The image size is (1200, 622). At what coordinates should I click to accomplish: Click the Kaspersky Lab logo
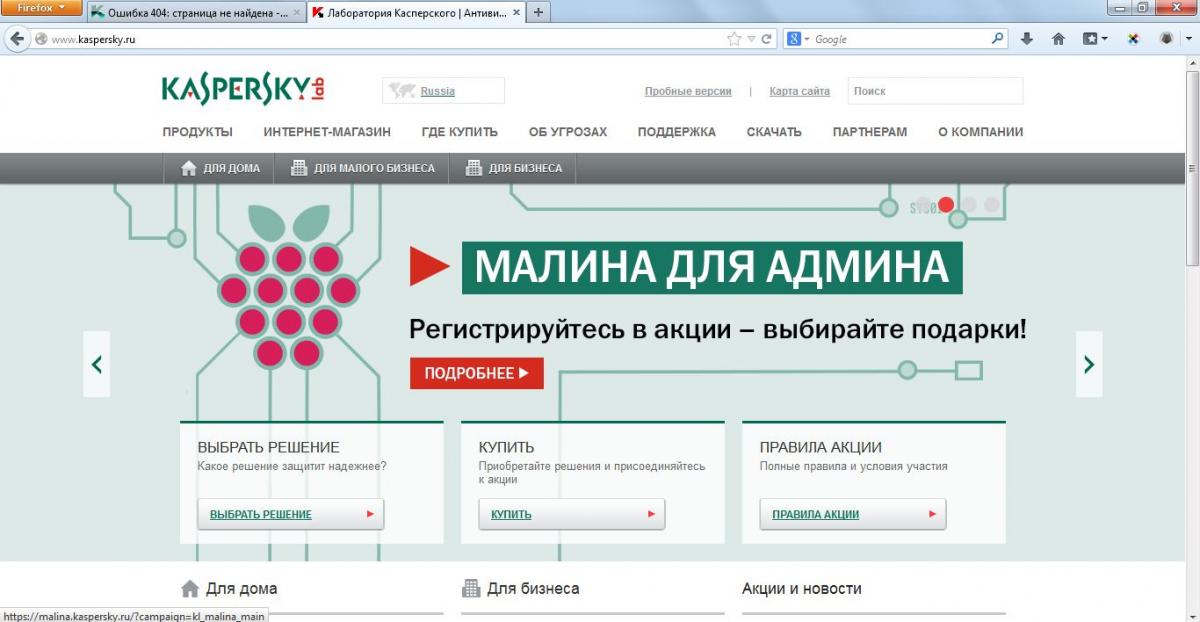pos(244,88)
